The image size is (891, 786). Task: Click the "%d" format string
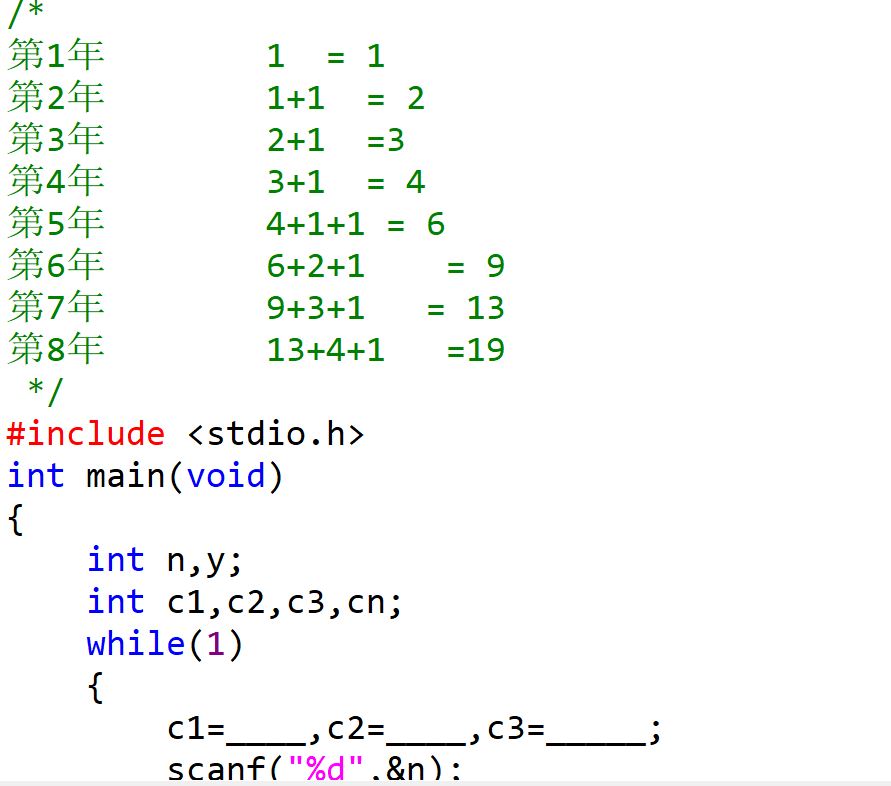click(326, 770)
